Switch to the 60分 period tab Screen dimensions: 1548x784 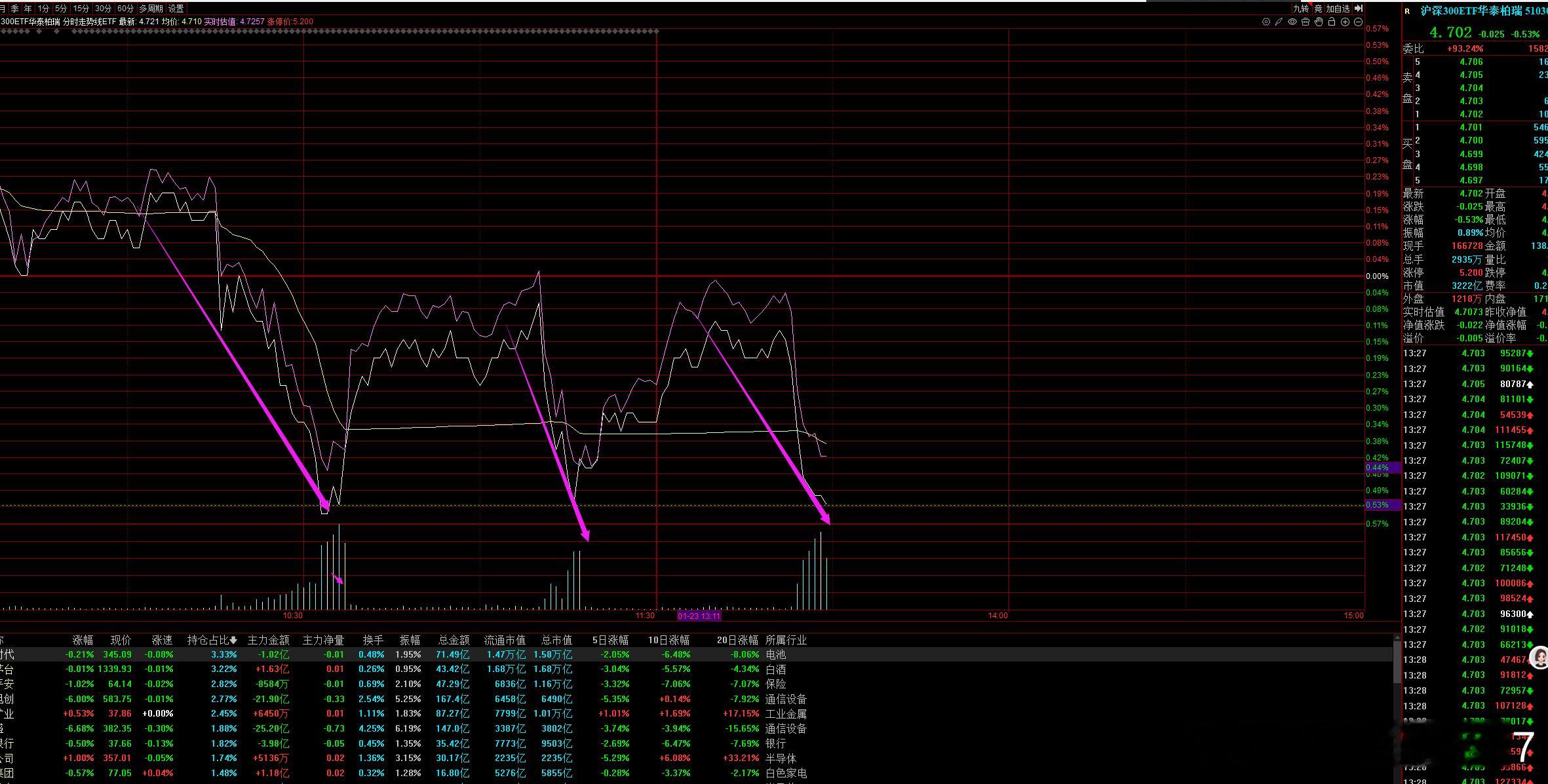(x=125, y=9)
